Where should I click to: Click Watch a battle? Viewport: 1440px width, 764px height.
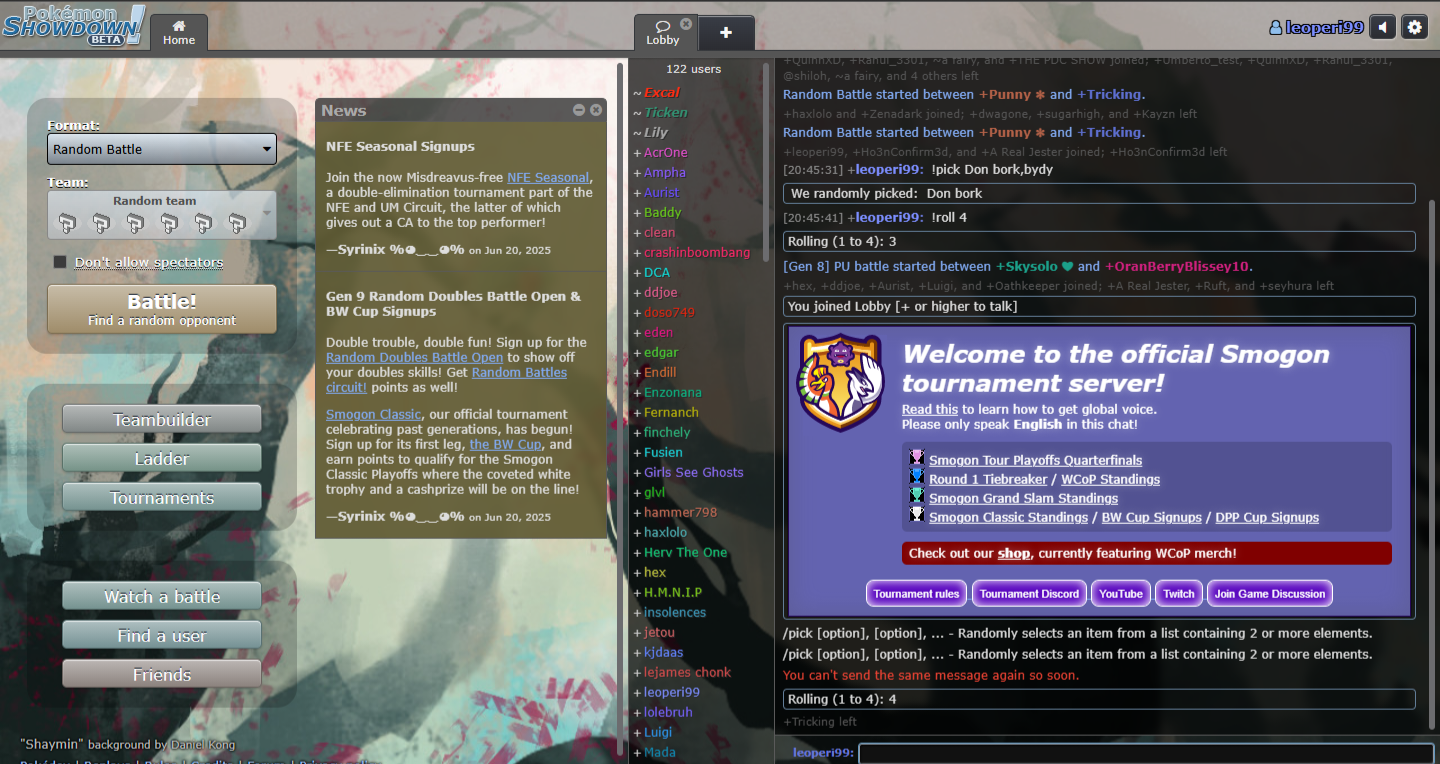point(162,597)
